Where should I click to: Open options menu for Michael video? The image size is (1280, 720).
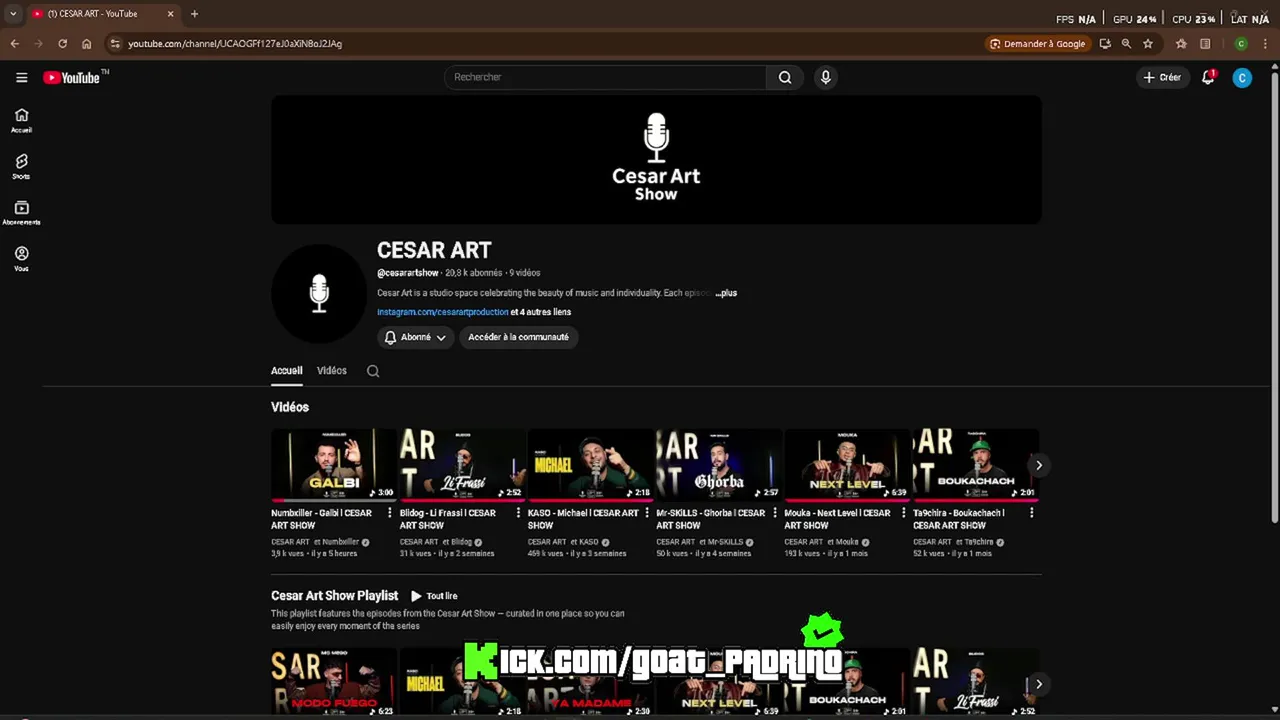click(x=647, y=513)
